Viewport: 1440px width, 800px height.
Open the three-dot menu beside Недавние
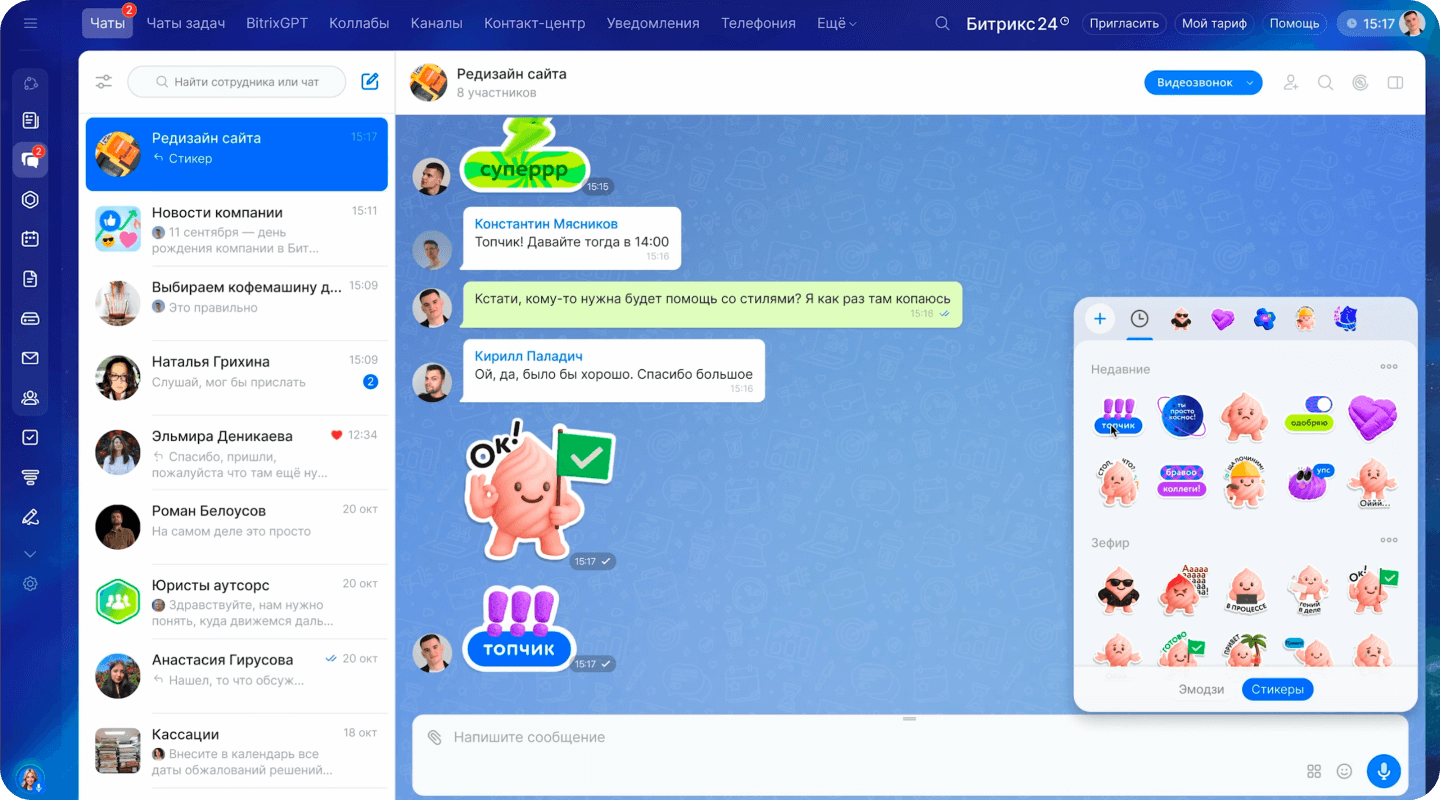pyautogui.click(x=1388, y=367)
